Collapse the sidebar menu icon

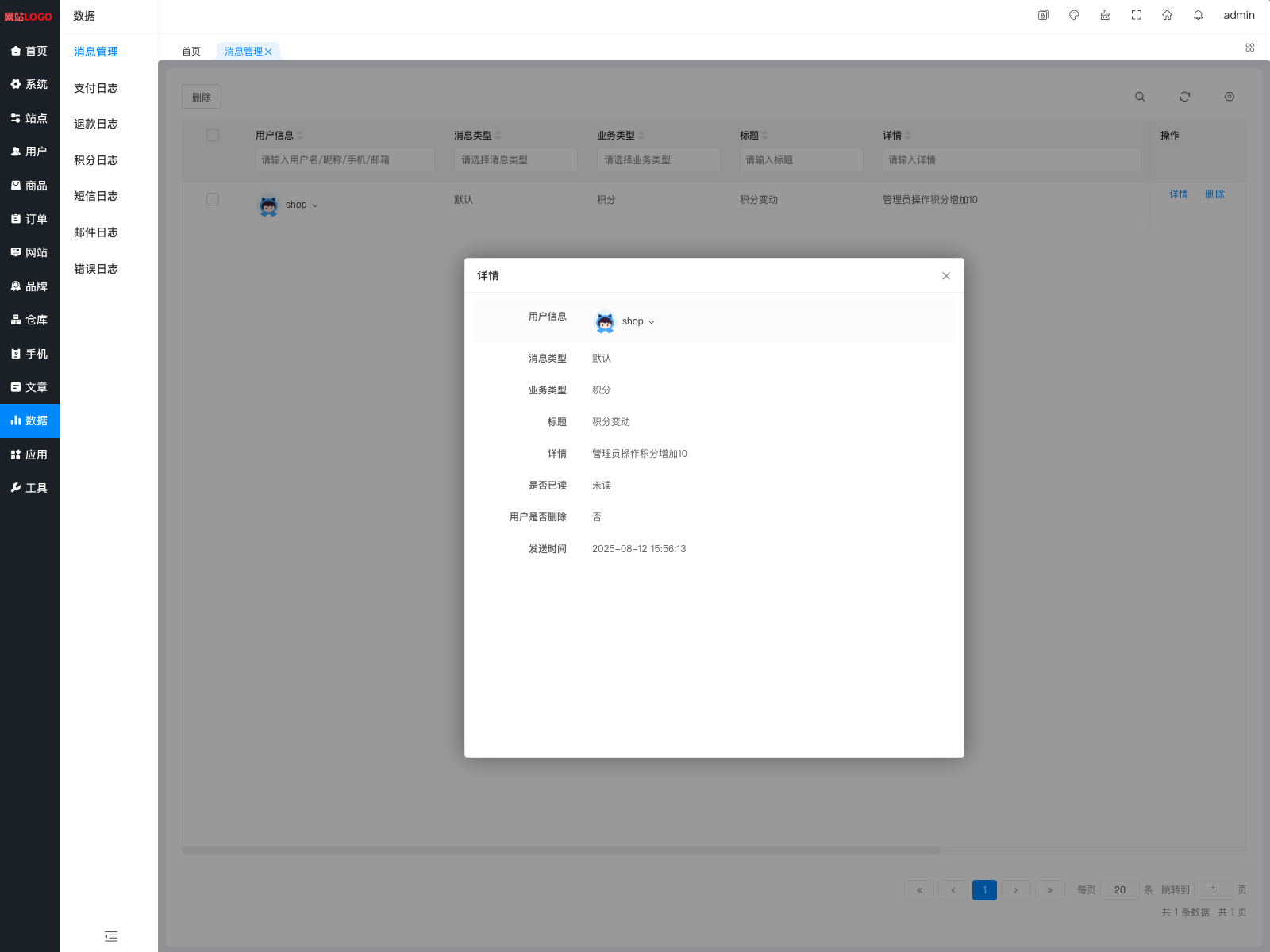111,936
